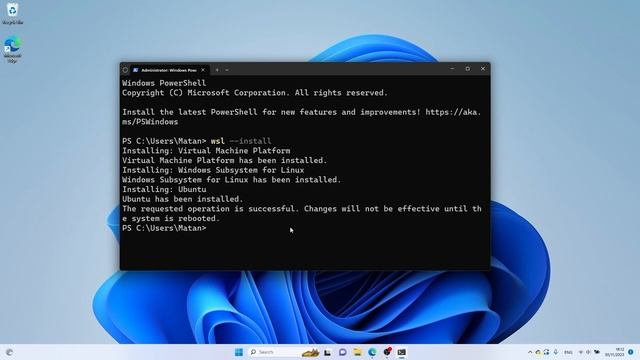Click the https://aka.ms/PSWindows link text
This screenshot has width=640, height=360.
point(302,117)
